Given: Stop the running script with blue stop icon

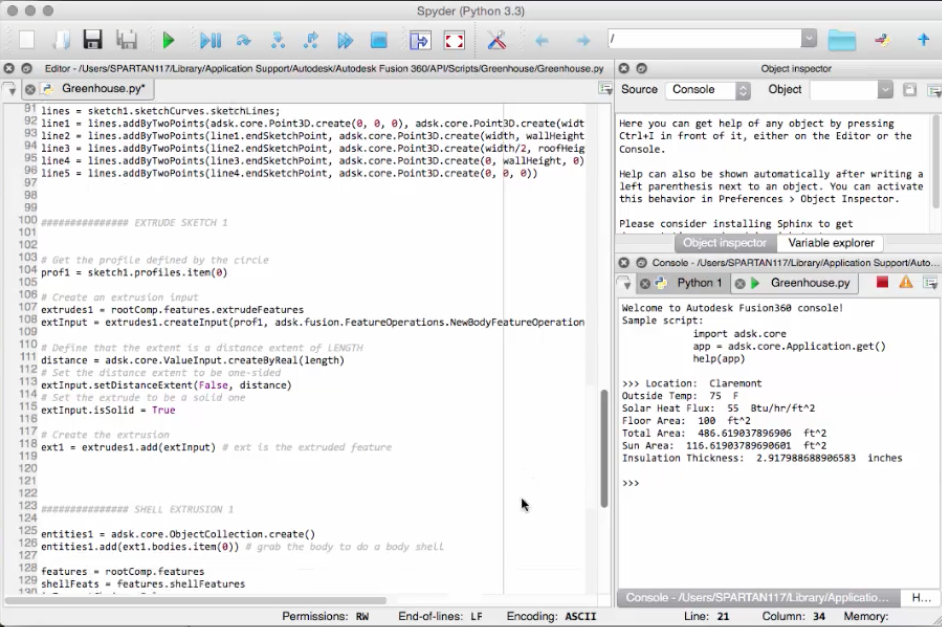Looking at the screenshot, I should coord(380,40).
